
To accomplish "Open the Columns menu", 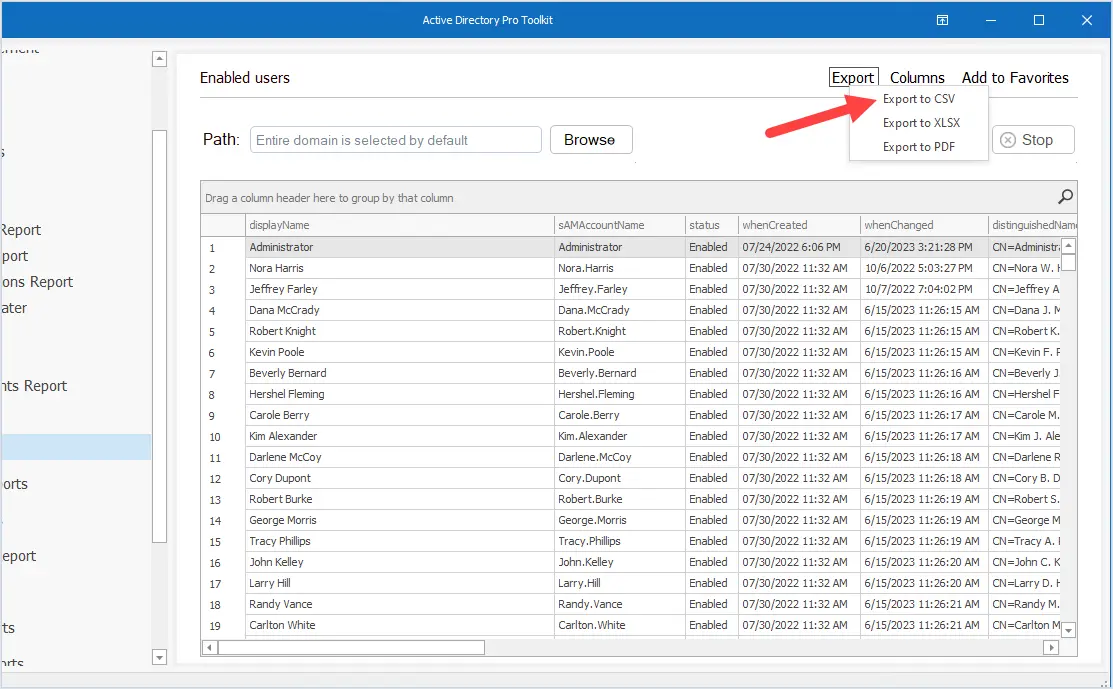I will (x=917, y=77).
